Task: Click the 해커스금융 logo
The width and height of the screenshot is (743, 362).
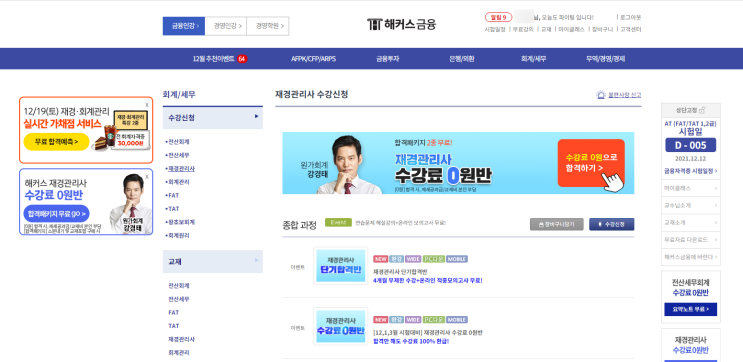Action: [401, 24]
